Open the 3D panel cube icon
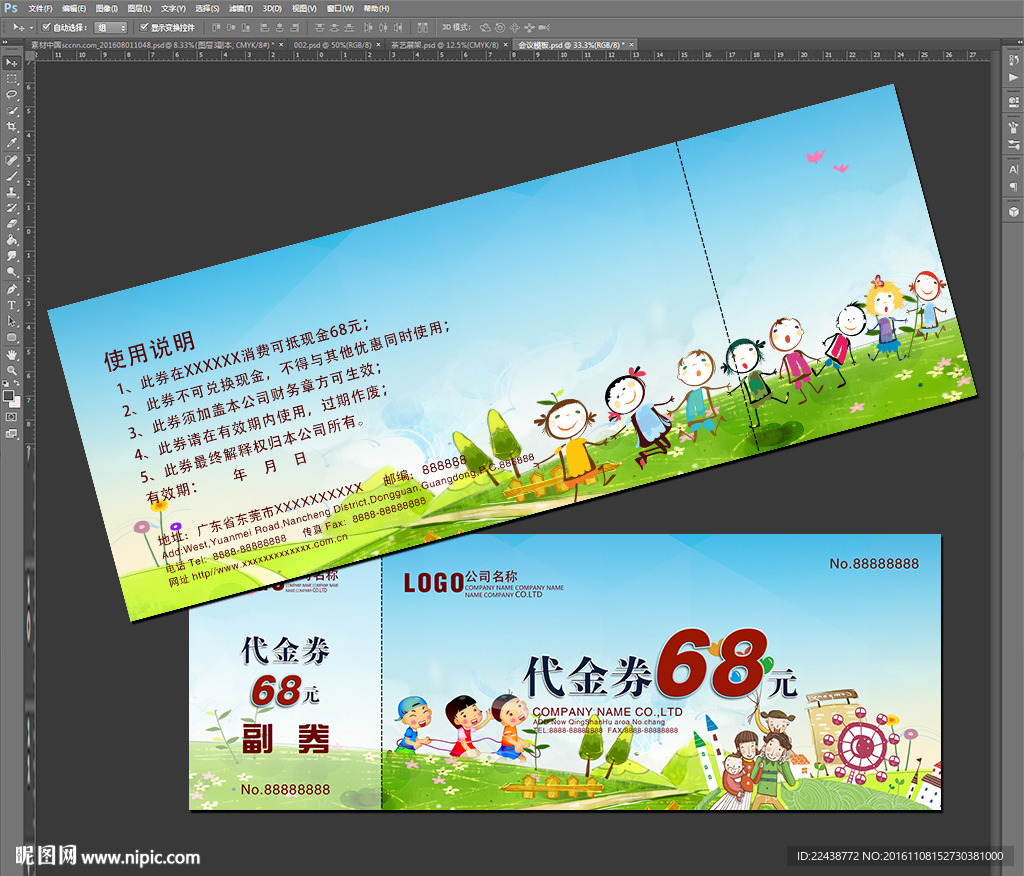1024x876 pixels. (x=1014, y=212)
